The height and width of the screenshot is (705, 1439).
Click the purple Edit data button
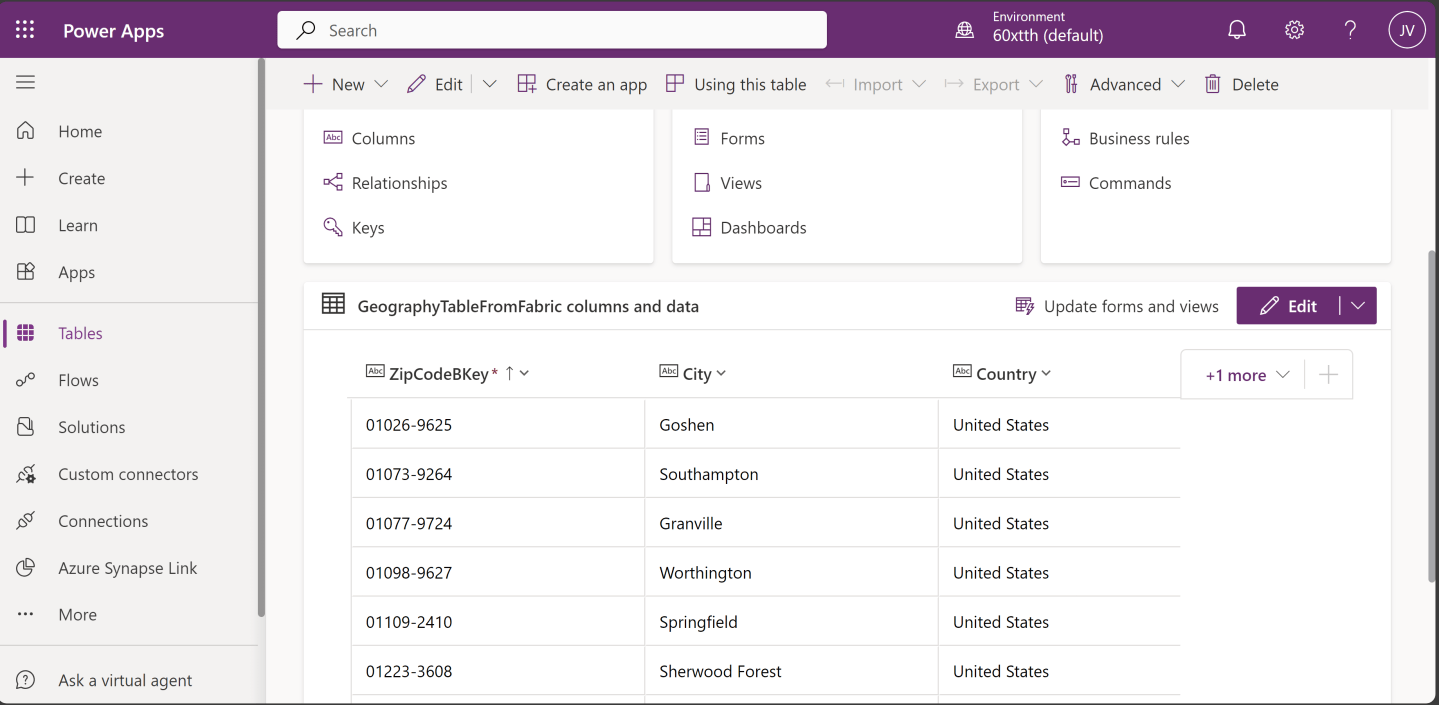coord(1288,306)
